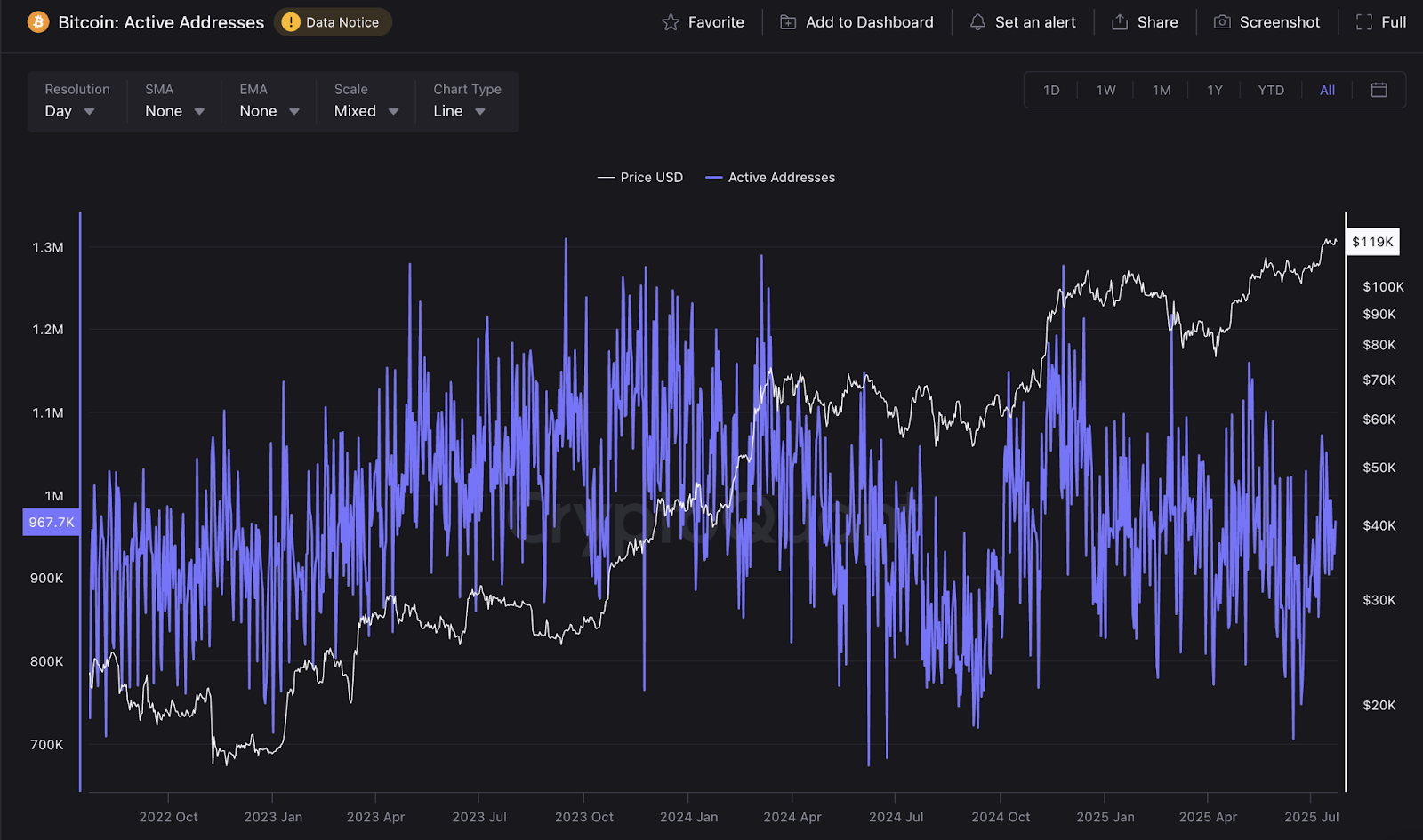
Task: Click the 800K left axis label
Action: pyautogui.click(x=47, y=661)
